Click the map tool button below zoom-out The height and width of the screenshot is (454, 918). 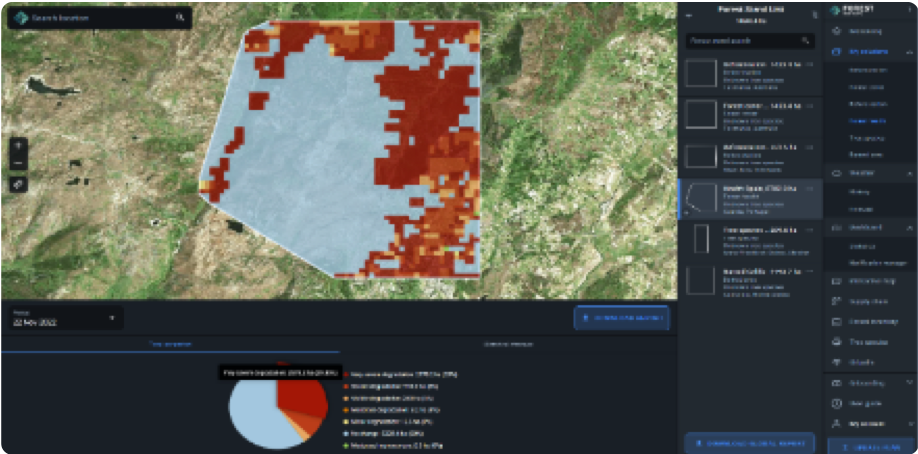point(20,185)
